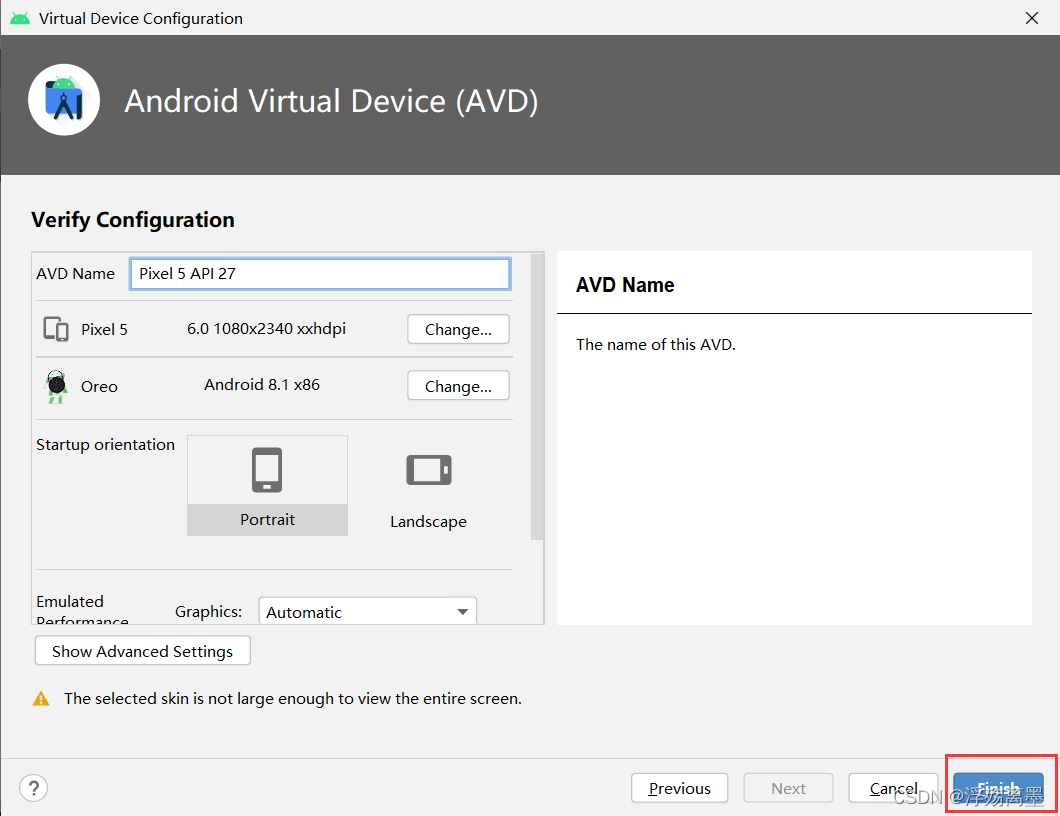Click the 'Graphics:' label

coord(208,612)
